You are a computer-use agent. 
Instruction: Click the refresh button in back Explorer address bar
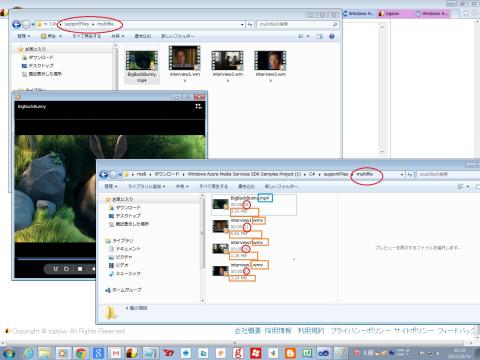click(250, 24)
